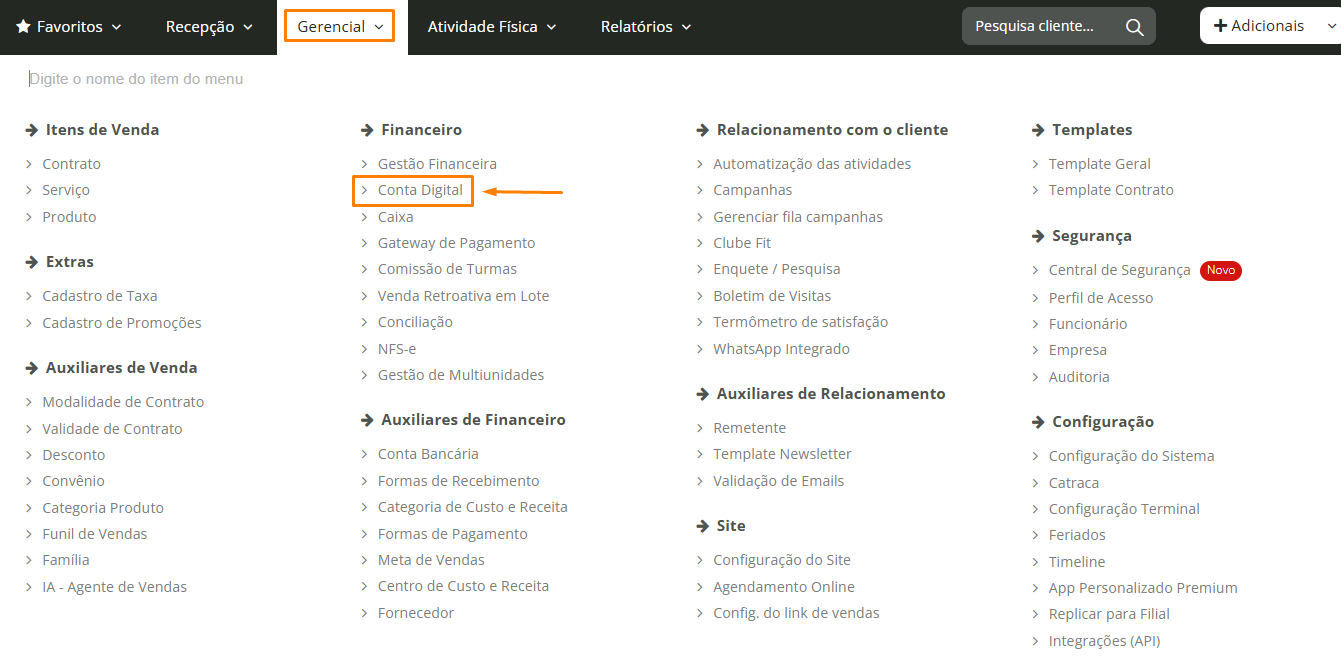Open Integrações (API)
Image resolution: width=1341 pixels, height=666 pixels.
tap(1104, 641)
